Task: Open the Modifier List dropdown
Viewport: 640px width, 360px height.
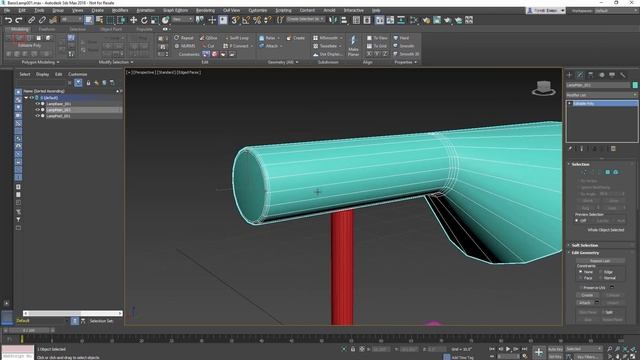Action: 601,95
